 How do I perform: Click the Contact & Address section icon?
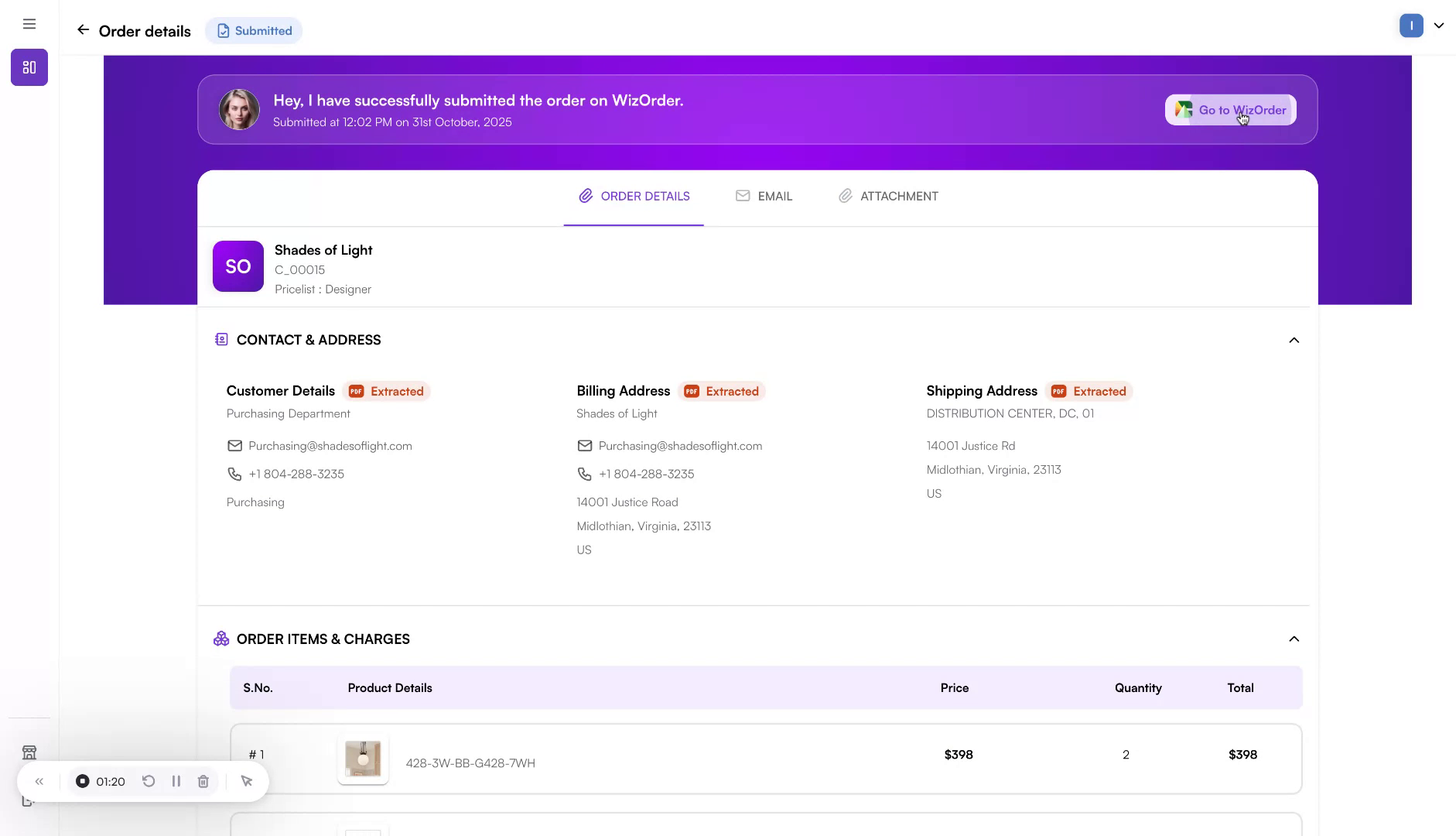point(221,339)
